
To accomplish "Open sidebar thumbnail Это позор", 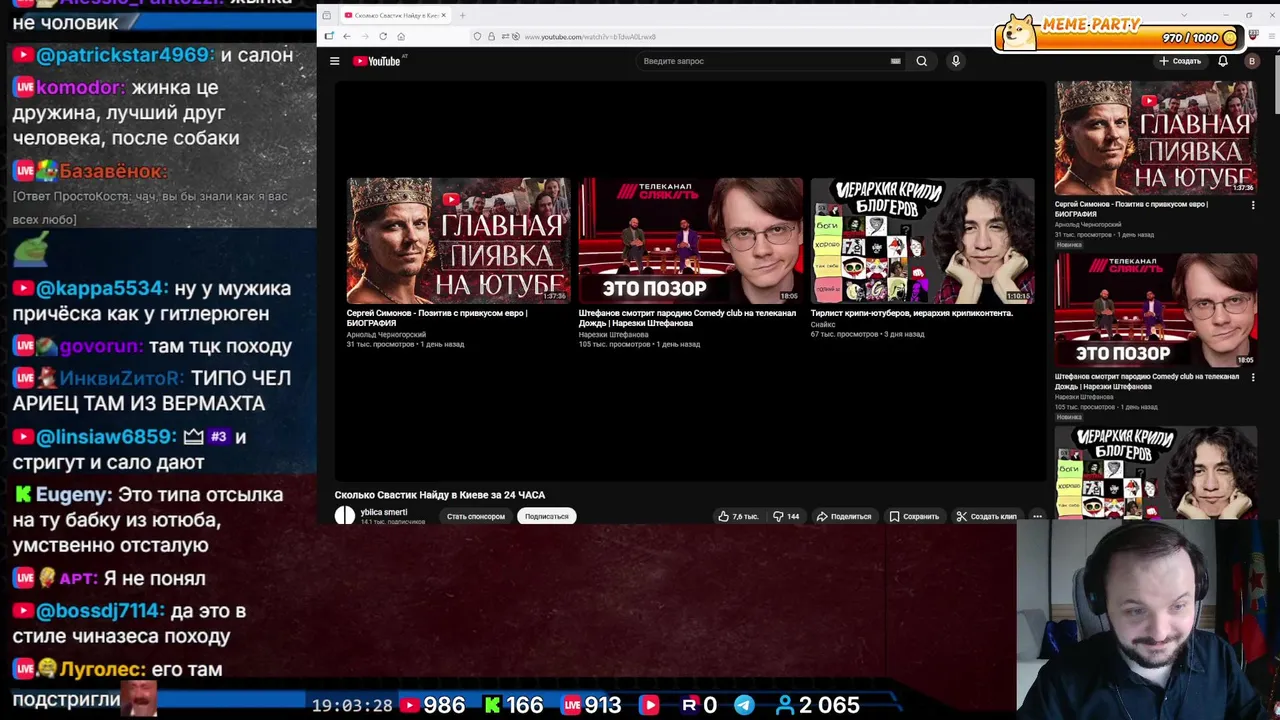I will pos(1156,311).
